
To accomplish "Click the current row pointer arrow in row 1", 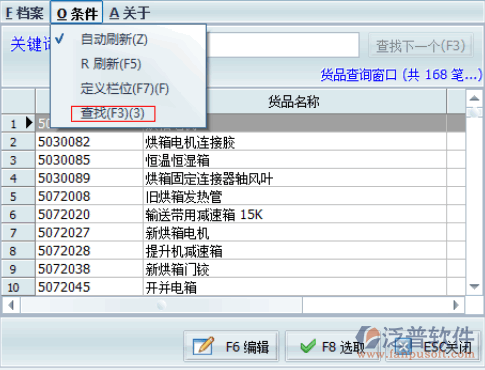I will 29,123.
